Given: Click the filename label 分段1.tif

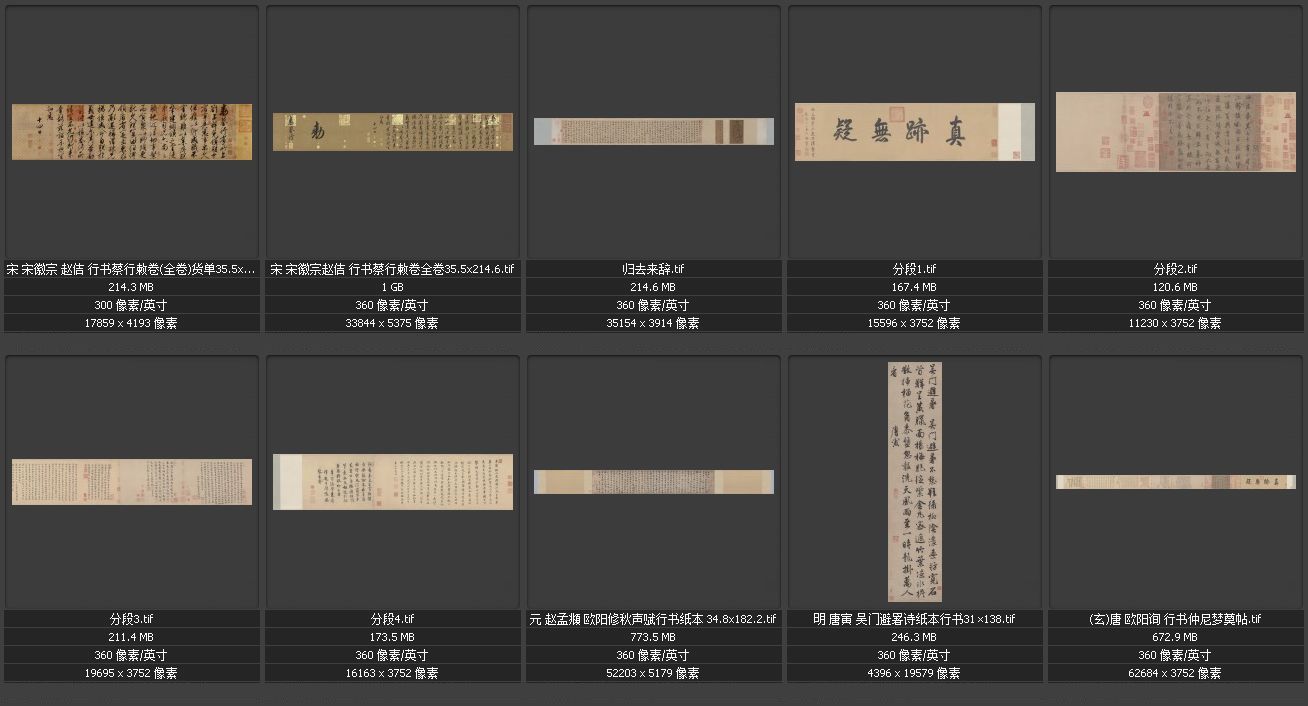Looking at the screenshot, I should (914, 269).
